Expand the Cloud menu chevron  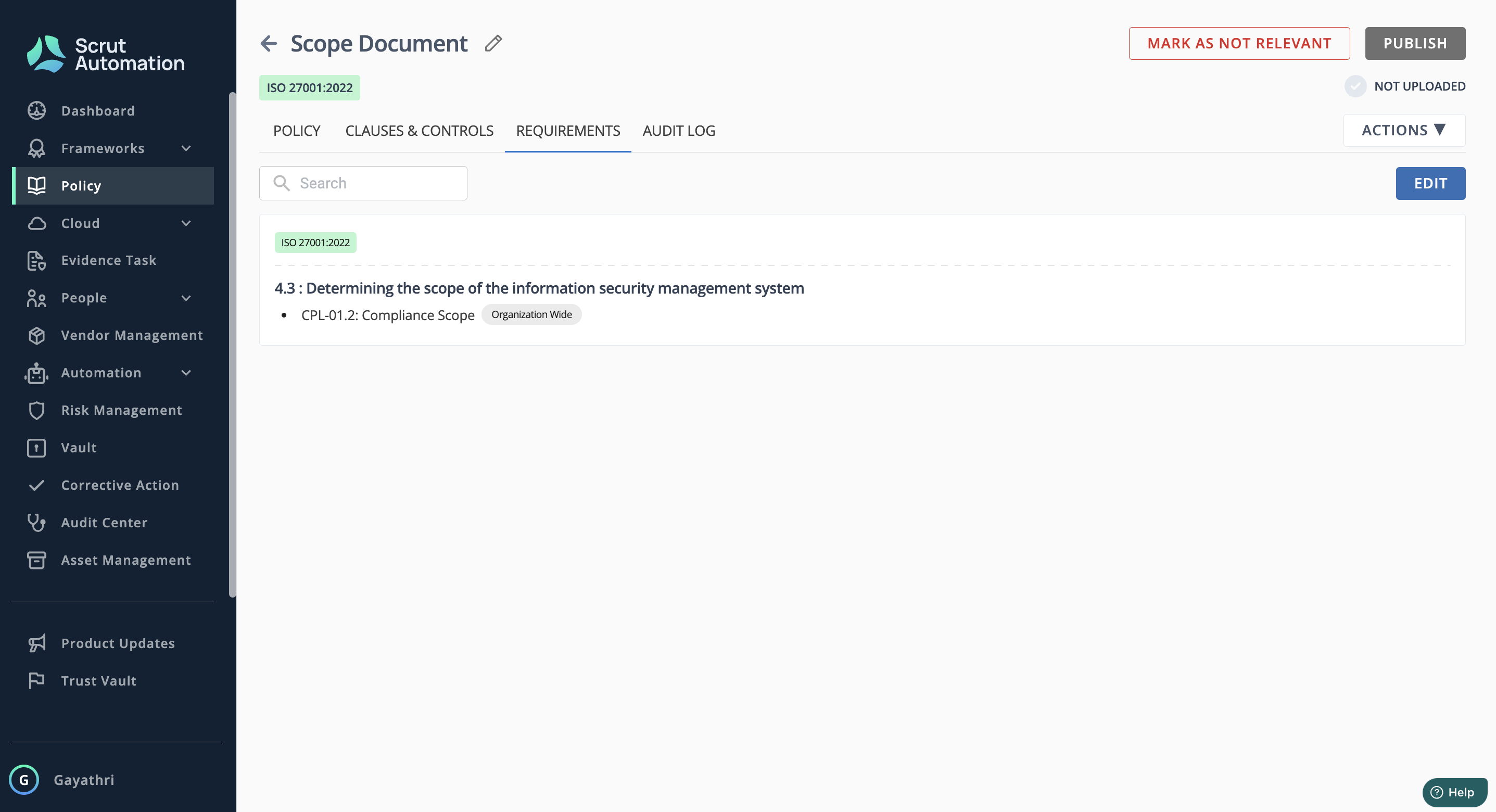pyautogui.click(x=186, y=223)
